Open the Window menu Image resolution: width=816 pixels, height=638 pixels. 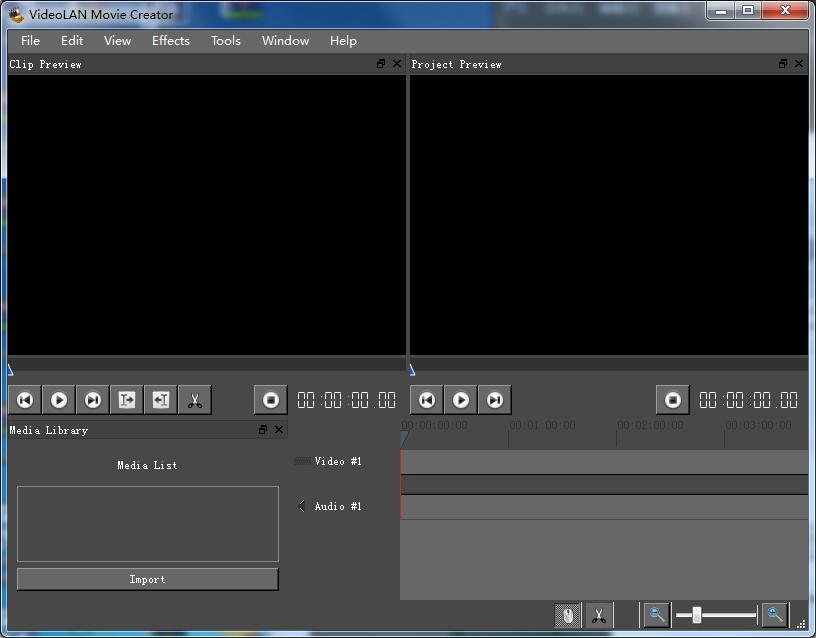pyautogui.click(x=285, y=41)
